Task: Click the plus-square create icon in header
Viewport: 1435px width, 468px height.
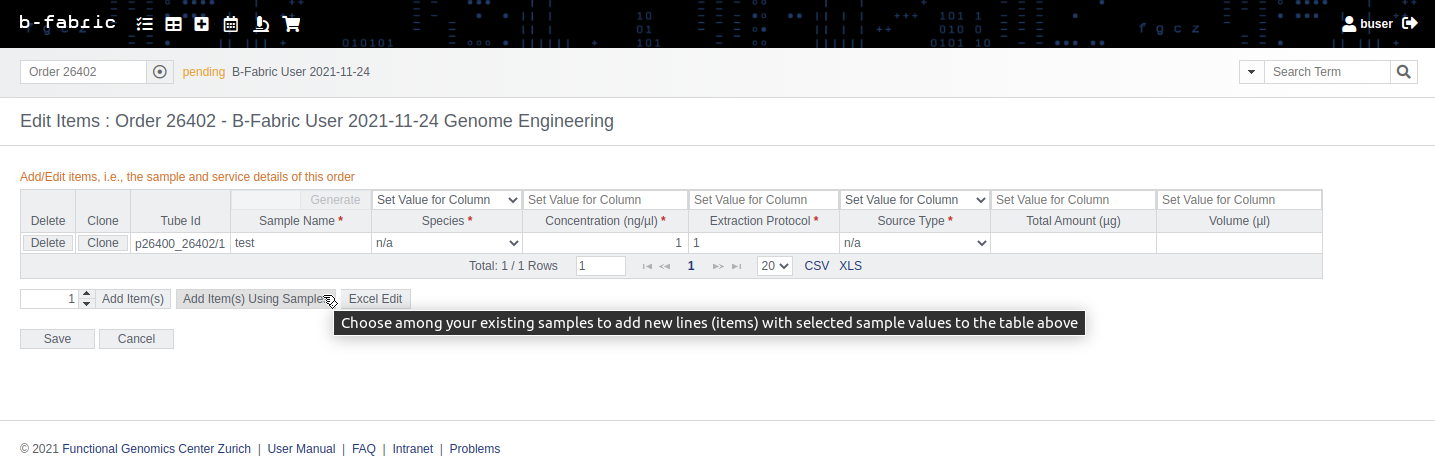Action: point(202,24)
